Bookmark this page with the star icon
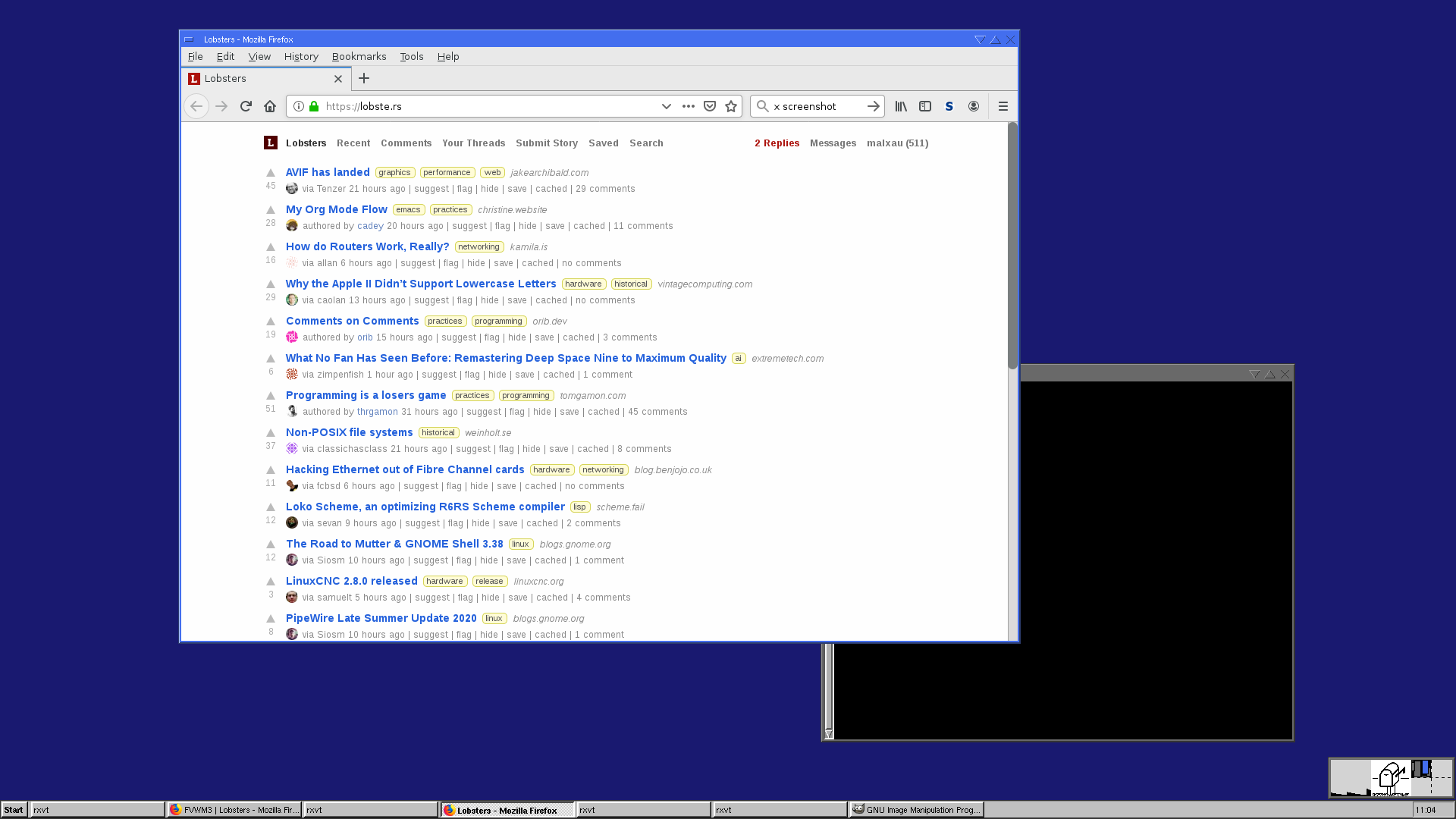The image size is (1456, 819). pyautogui.click(x=731, y=106)
